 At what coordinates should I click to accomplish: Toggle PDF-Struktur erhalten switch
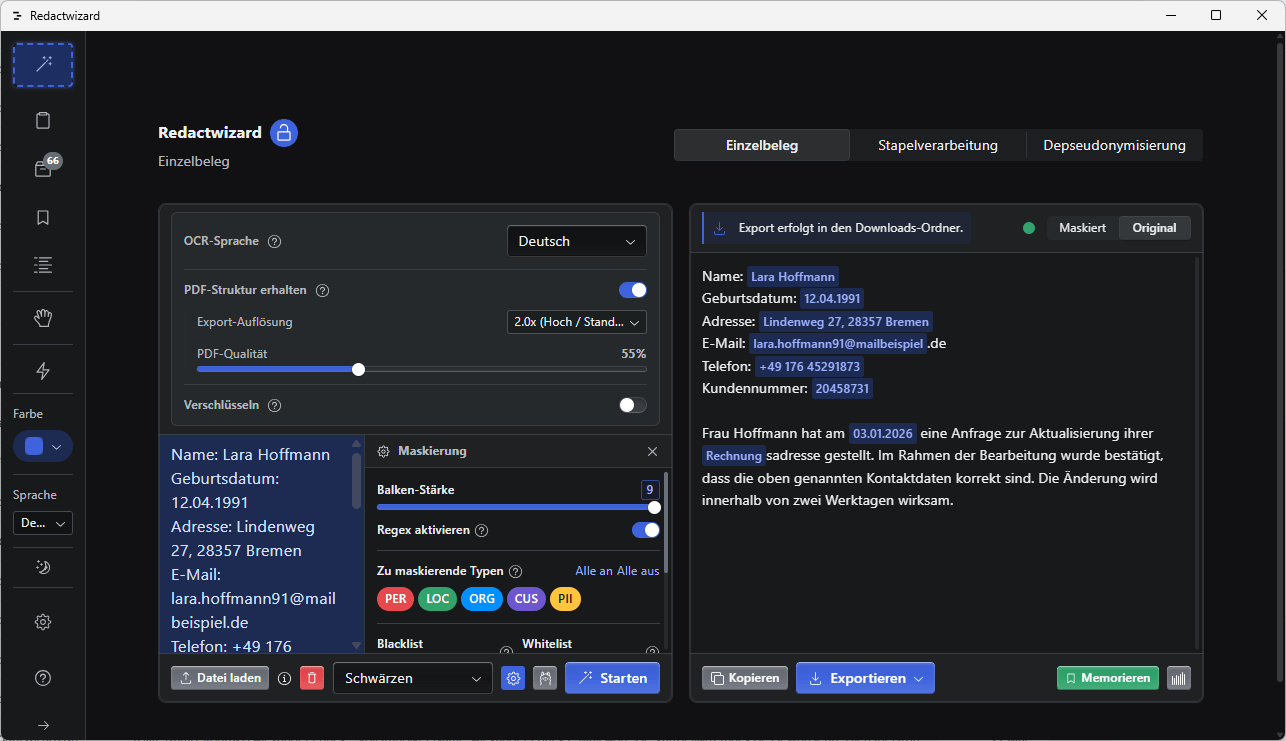633,290
